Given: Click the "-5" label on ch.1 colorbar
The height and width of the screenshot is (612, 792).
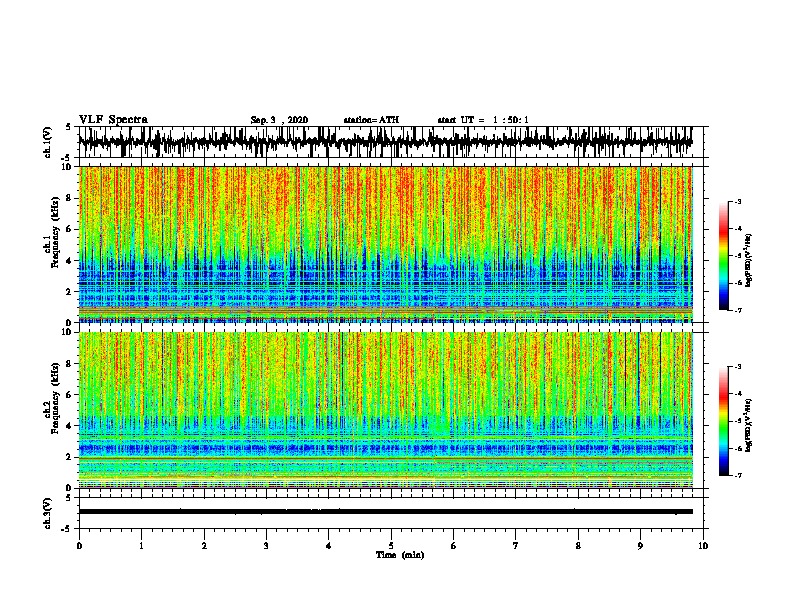Looking at the screenshot, I should 737,256.
